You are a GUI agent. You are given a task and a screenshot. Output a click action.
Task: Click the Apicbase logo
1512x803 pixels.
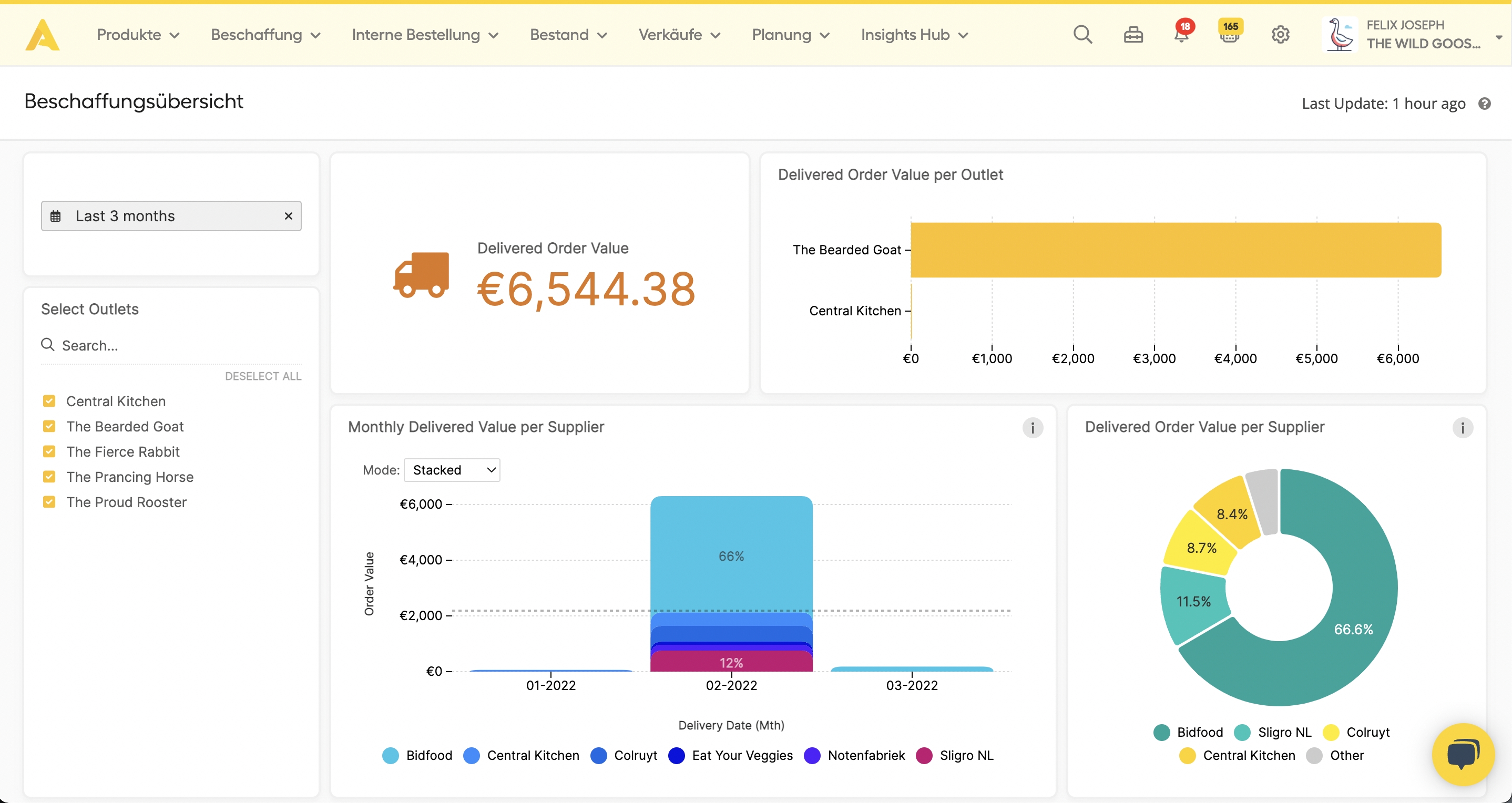pos(42,35)
